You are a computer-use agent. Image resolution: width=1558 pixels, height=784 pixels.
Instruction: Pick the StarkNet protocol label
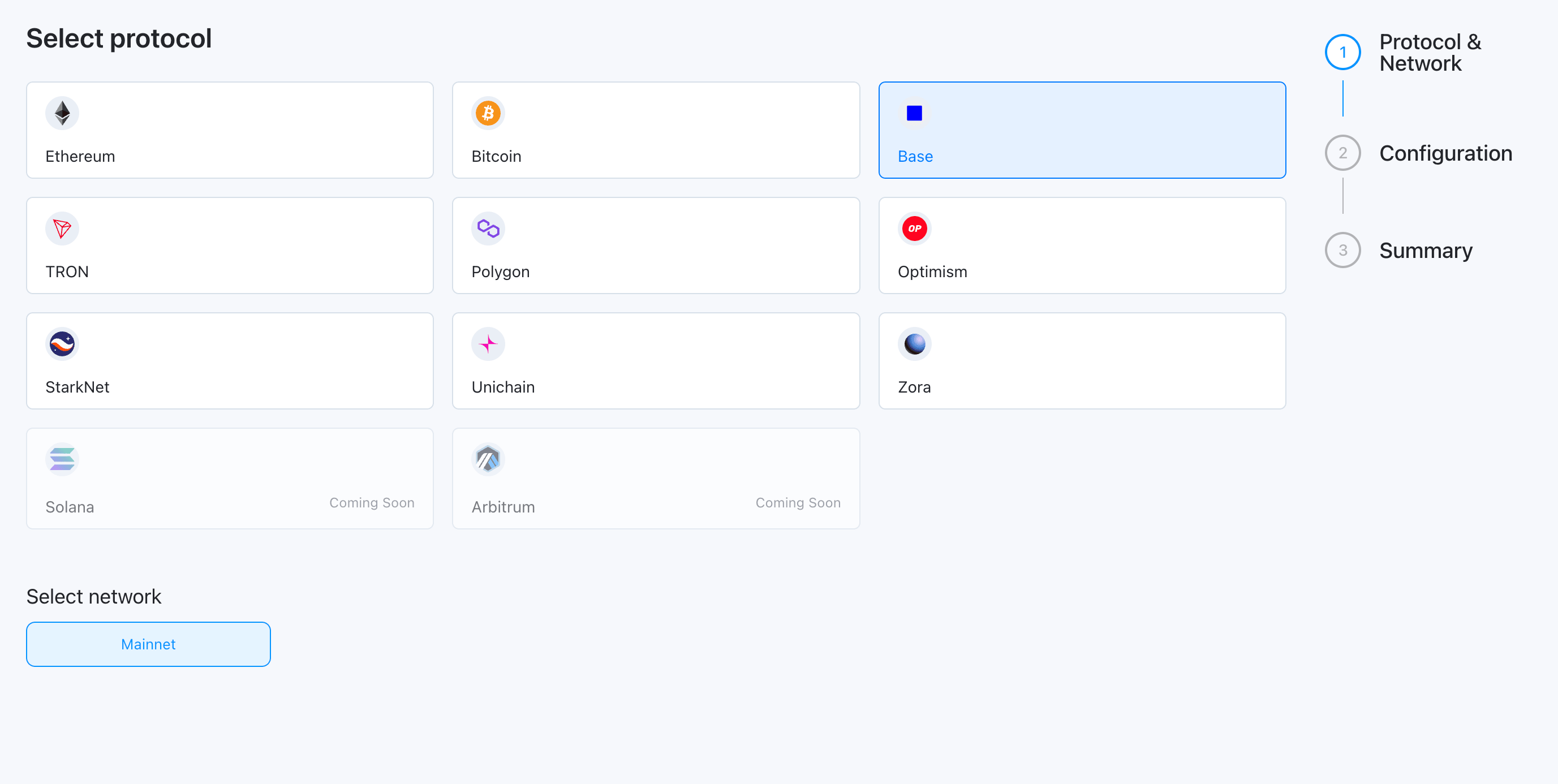(x=78, y=387)
